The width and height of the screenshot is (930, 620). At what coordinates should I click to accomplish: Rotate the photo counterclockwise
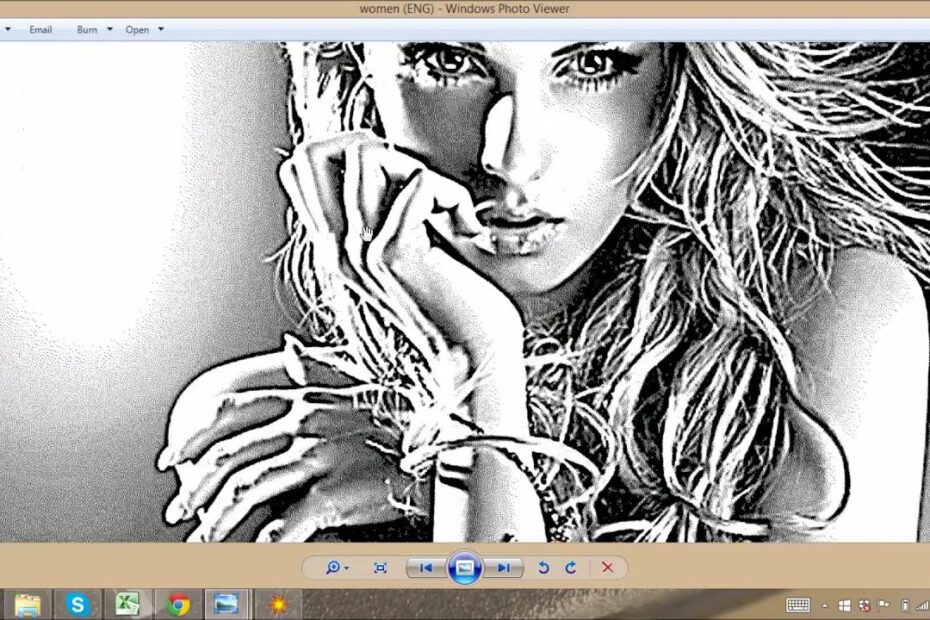tap(543, 568)
